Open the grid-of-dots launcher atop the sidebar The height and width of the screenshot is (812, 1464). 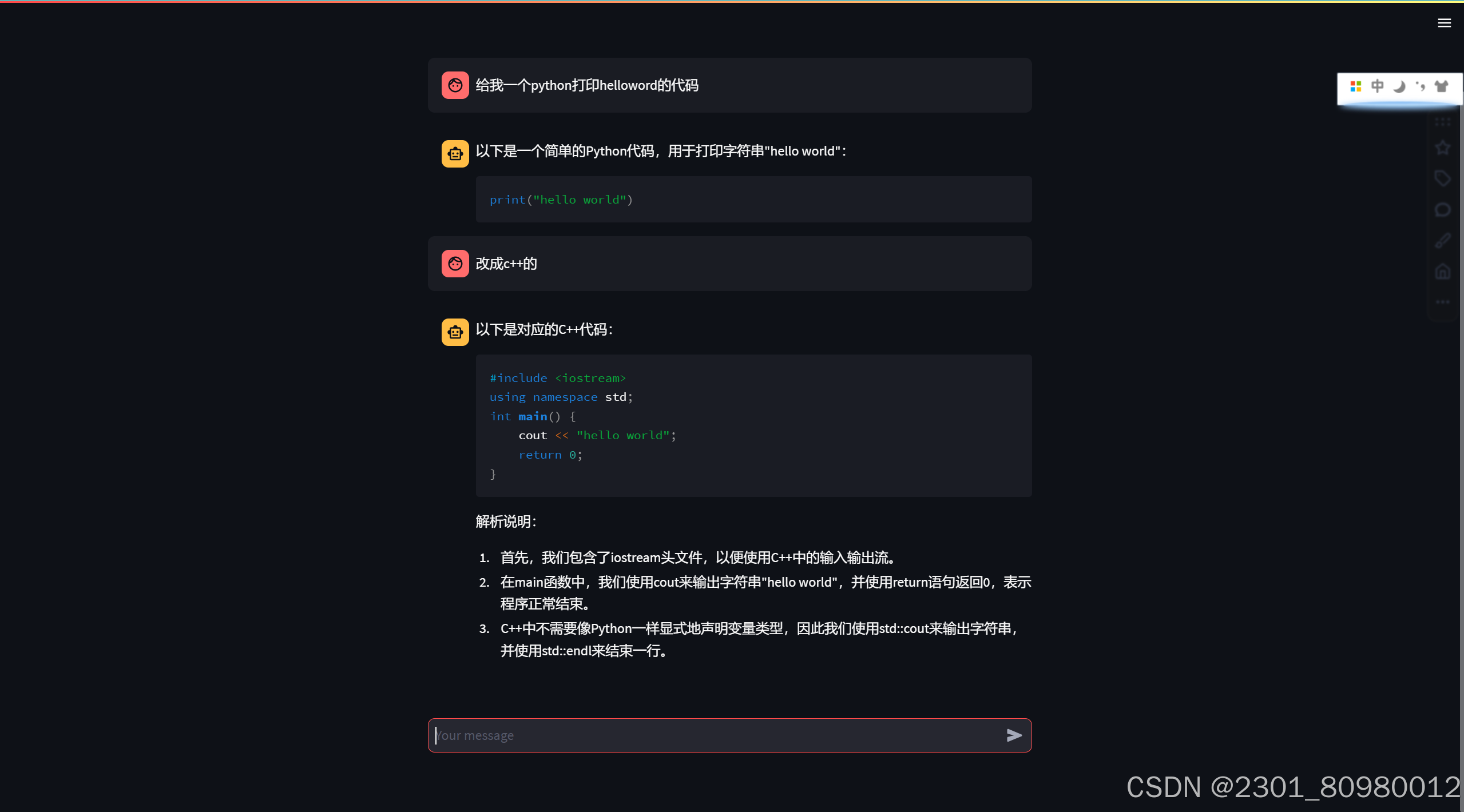click(1442, 121)
